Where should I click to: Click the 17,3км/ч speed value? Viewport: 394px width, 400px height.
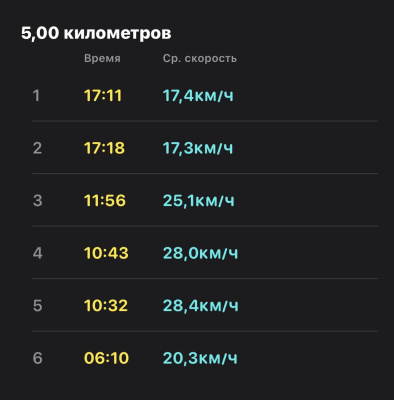click(198, 148)
